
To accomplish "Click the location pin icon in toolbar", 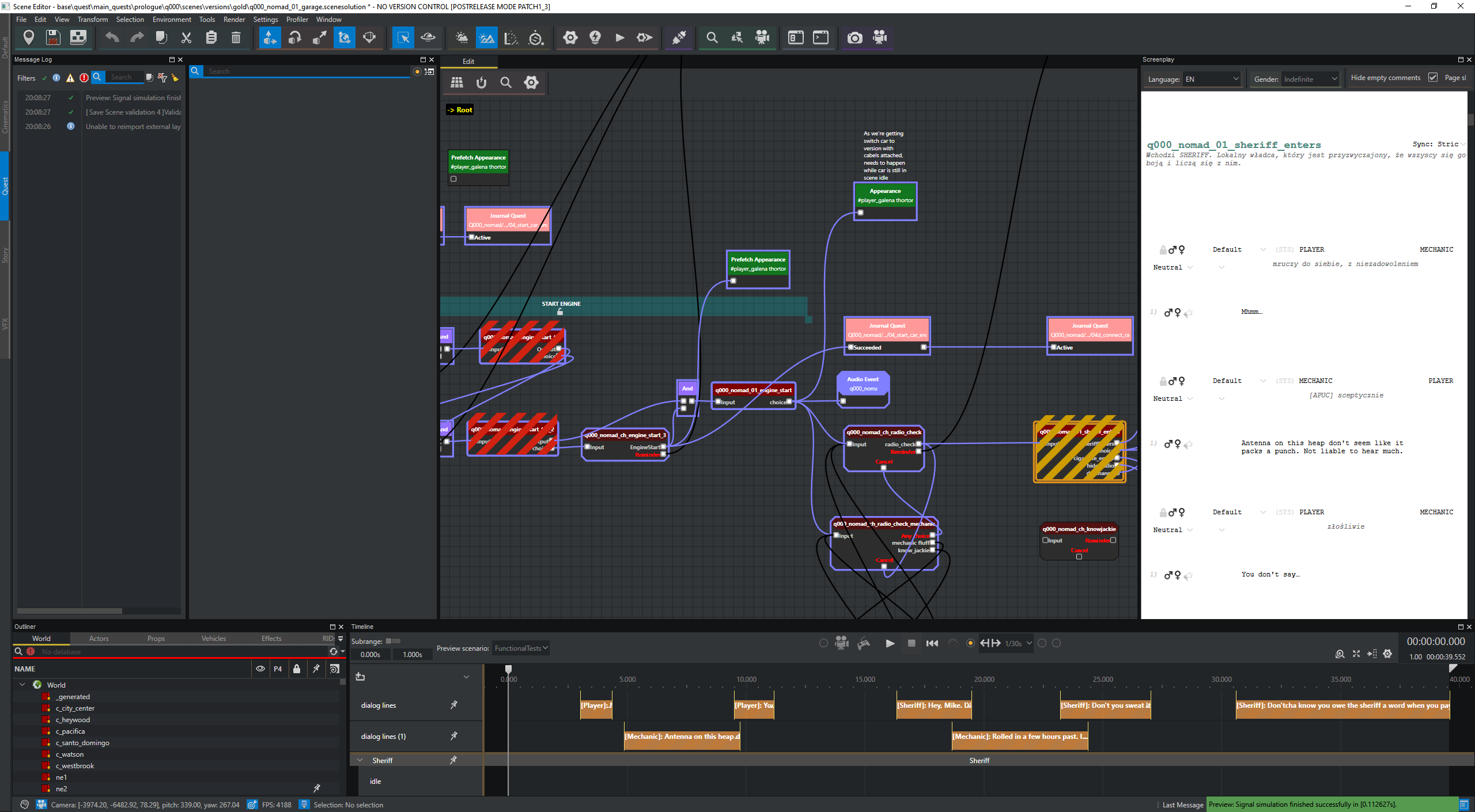I will click(28, 38).
